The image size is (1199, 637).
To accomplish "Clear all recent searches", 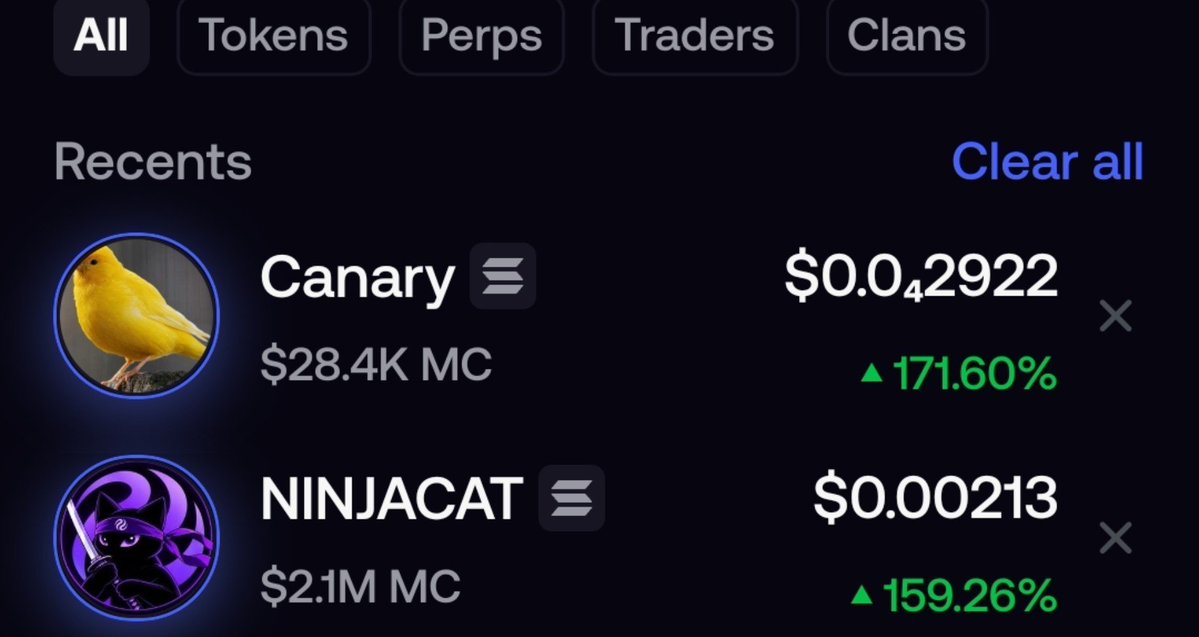I will 1047,162.
